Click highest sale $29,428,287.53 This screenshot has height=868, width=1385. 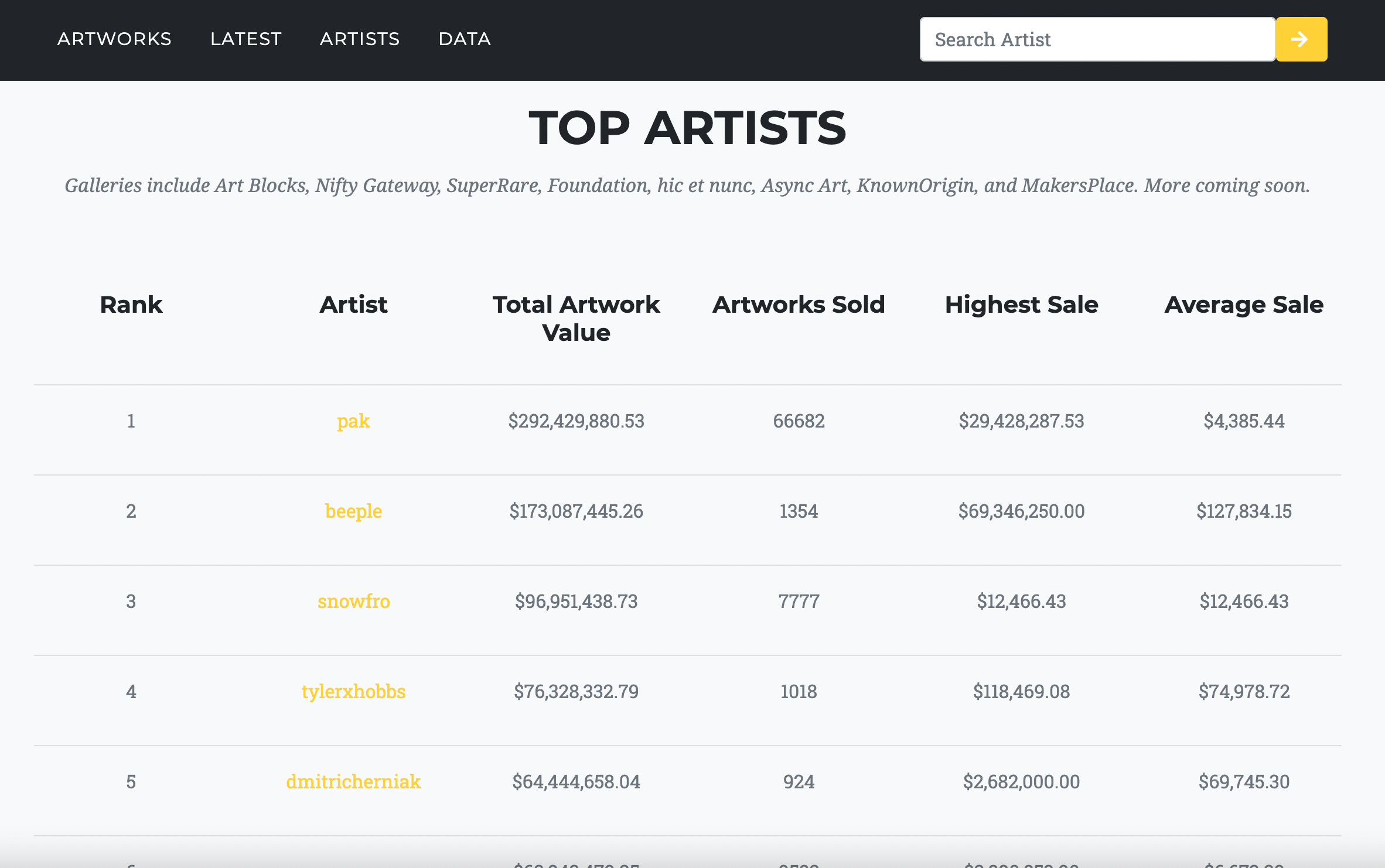coord(1021,421)
